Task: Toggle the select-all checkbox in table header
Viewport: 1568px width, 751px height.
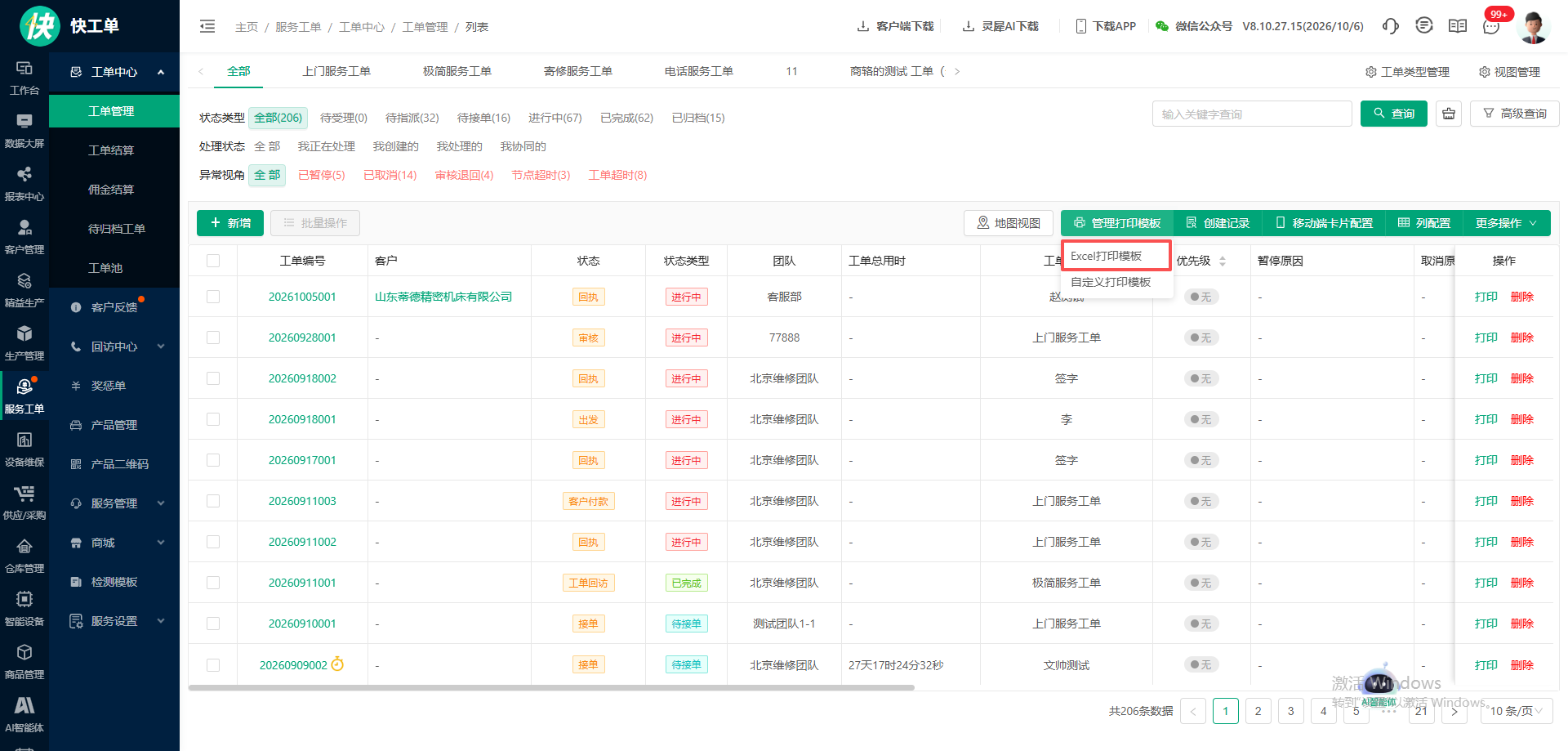Action: (213, 261)
